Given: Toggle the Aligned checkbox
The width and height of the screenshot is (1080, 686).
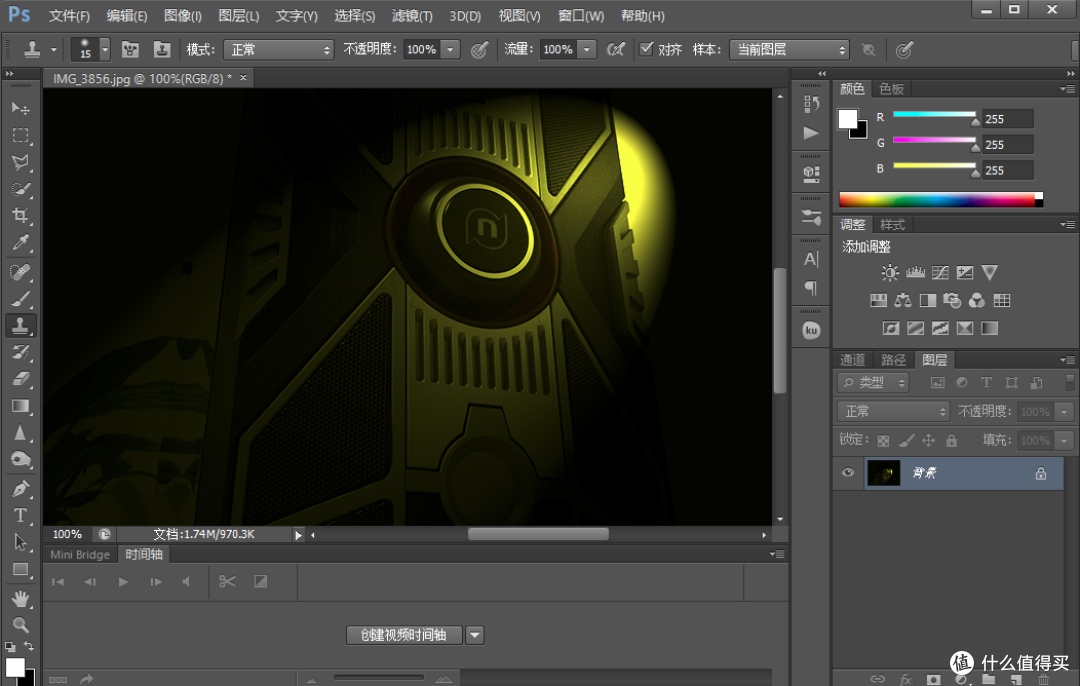Looking at the screenshot, I should point(646,49).
